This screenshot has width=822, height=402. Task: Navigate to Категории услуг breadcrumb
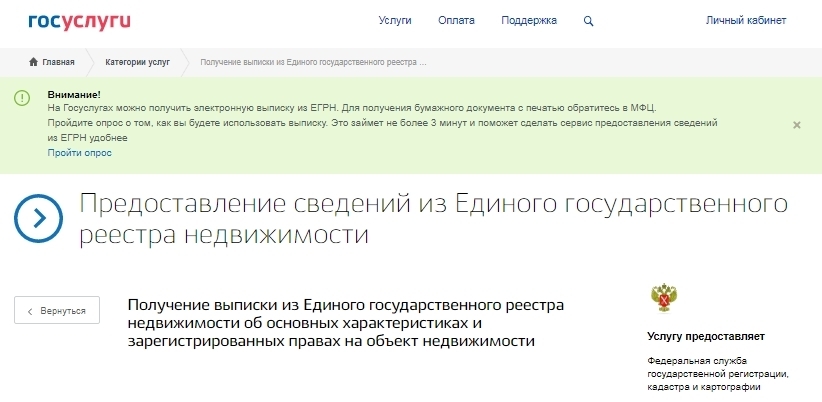click(137, 62)
